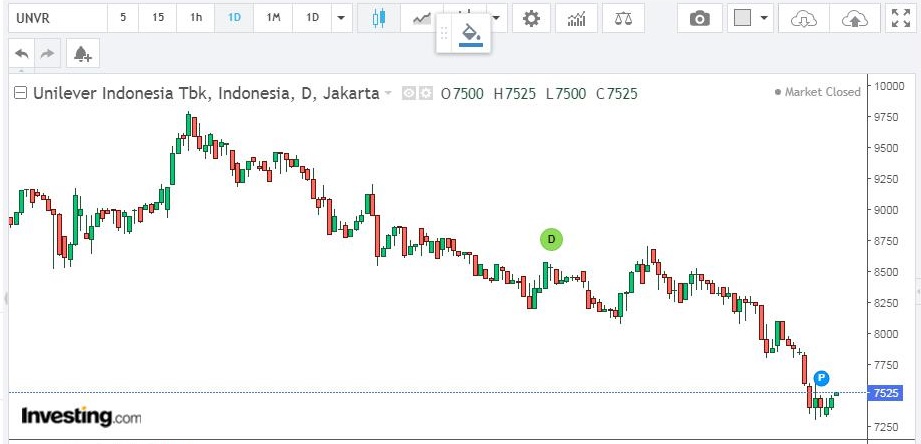
Task: Load chart layout via cloud download icon
Action: point(804,18)
